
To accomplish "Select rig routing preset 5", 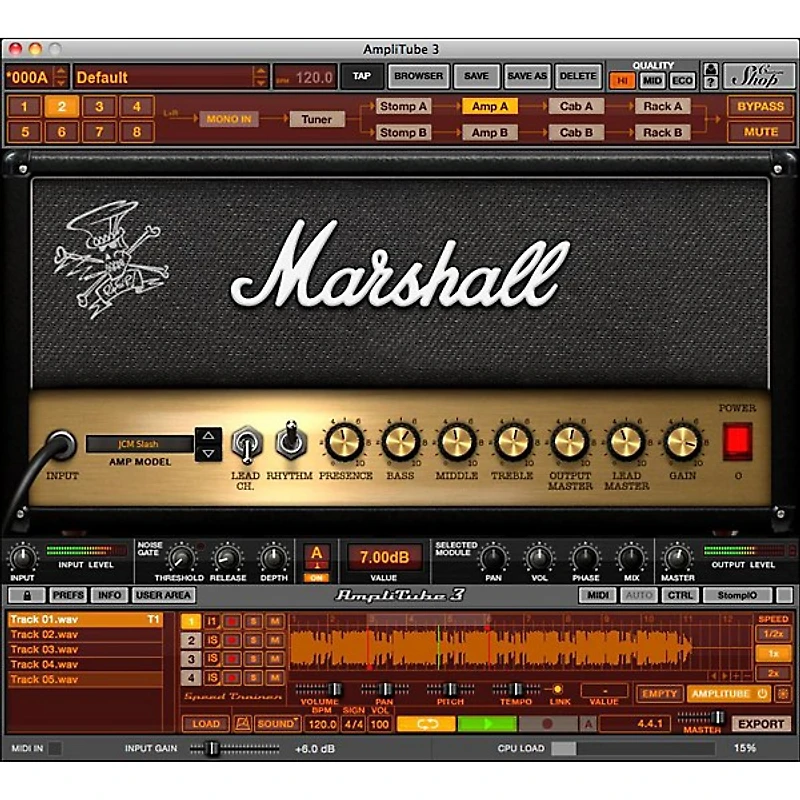I will tap(24, 132).
